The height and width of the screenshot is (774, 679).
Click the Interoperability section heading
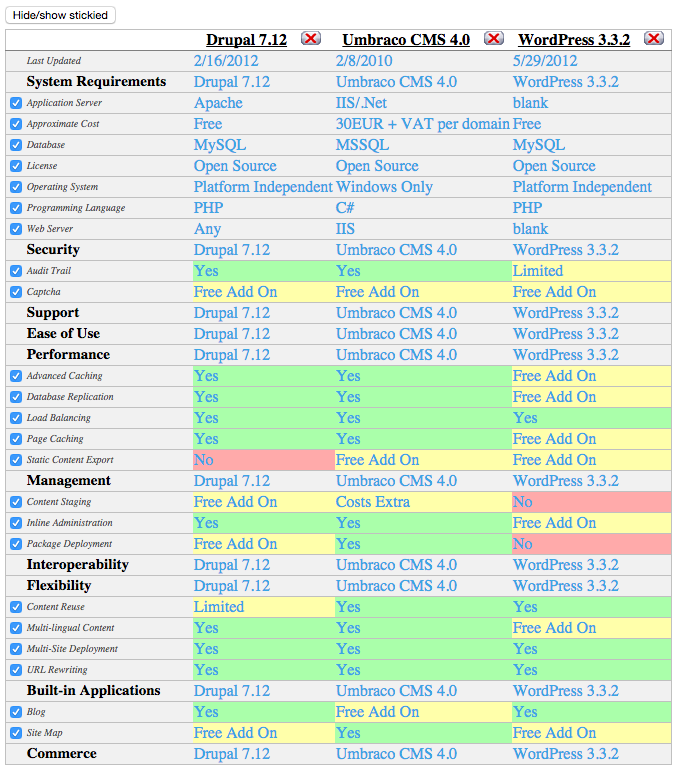(x=77, y=564)
